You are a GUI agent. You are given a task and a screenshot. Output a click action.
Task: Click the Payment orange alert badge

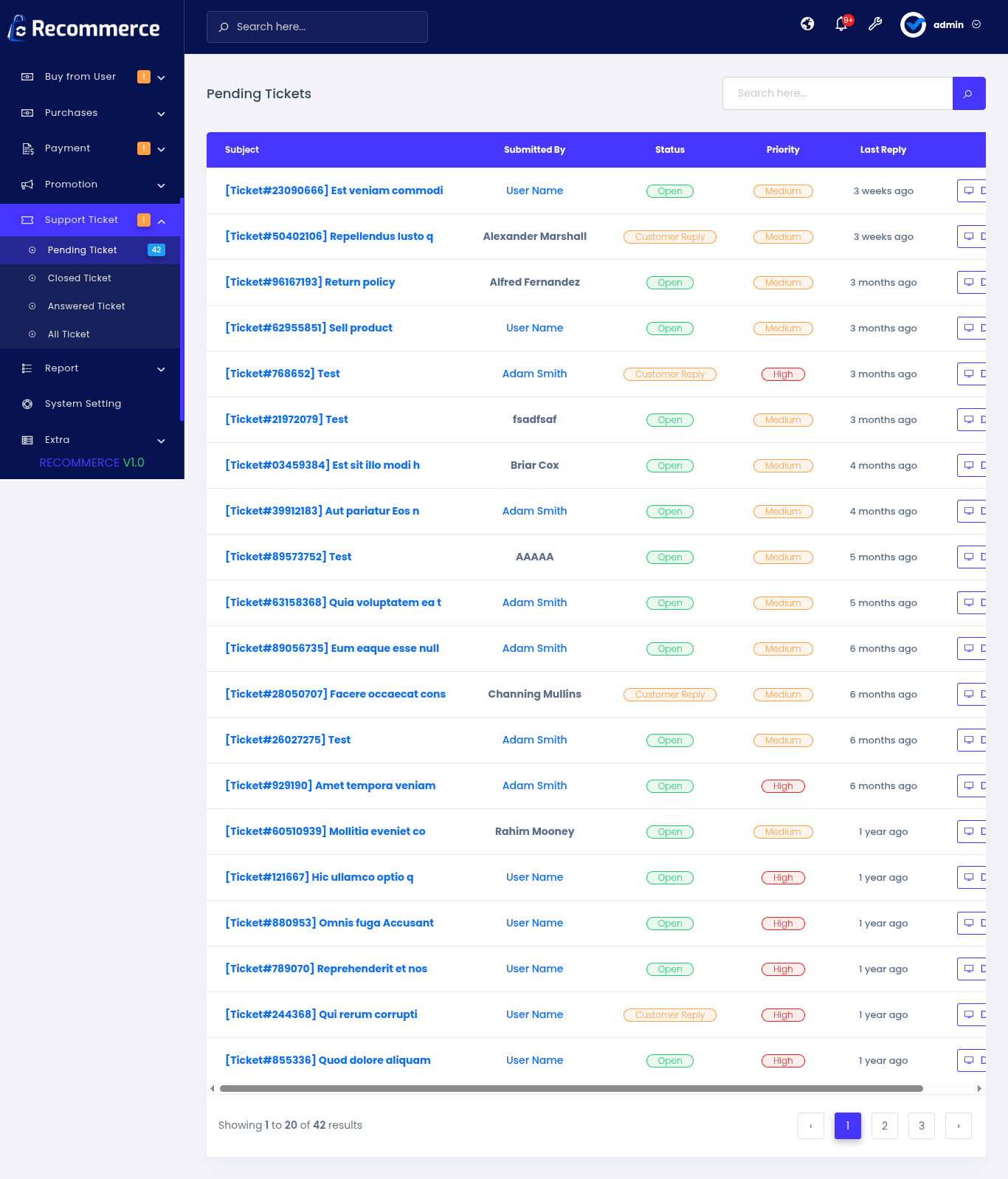[x=144, y=148]
